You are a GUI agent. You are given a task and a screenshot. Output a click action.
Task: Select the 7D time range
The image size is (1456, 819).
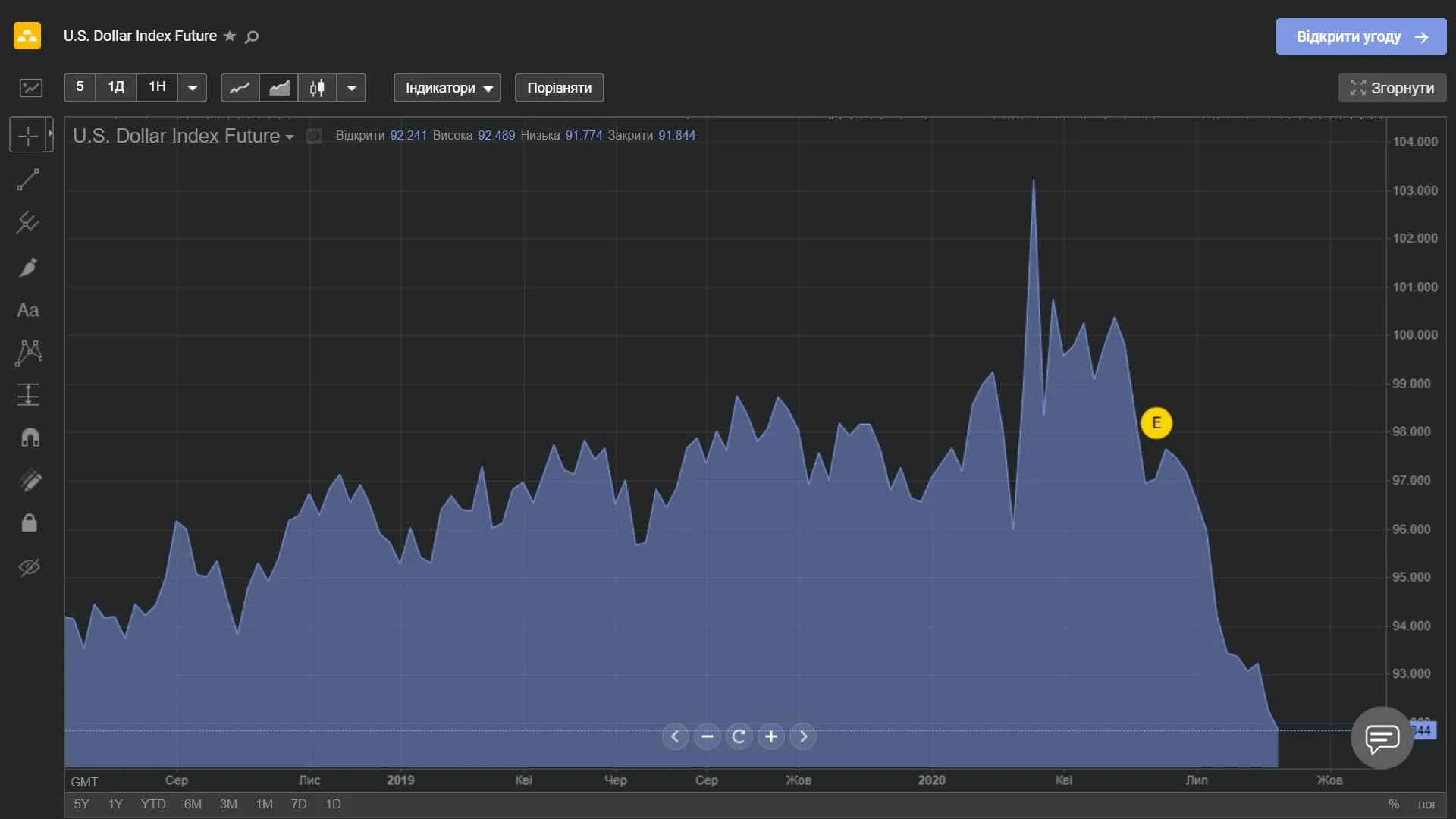click(x=299, y=804)
